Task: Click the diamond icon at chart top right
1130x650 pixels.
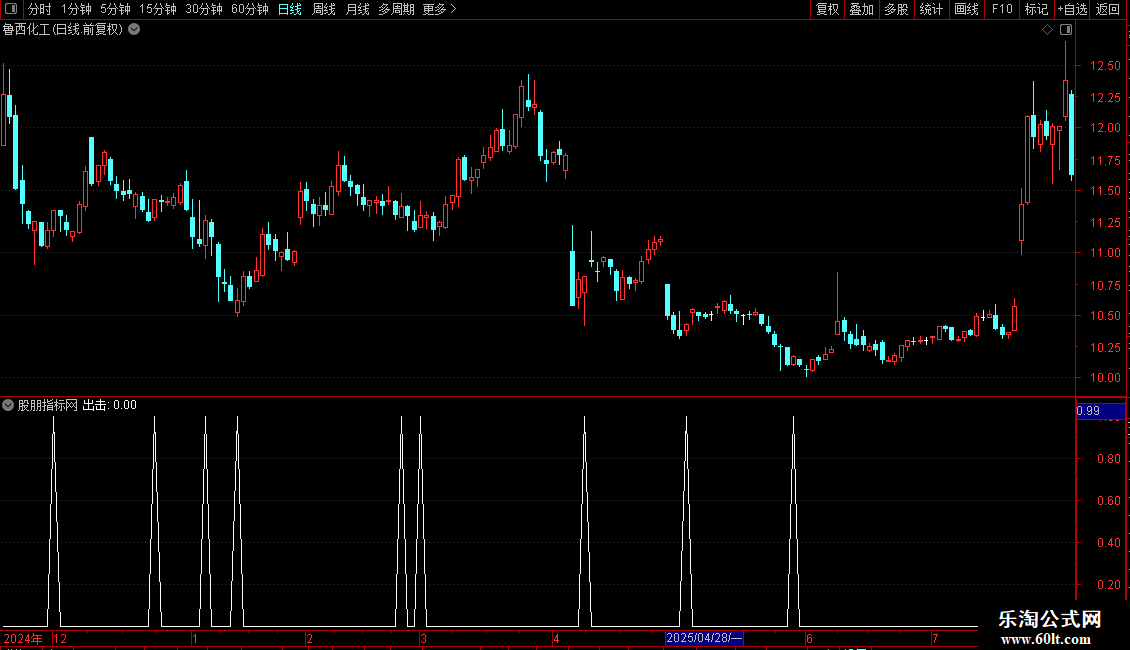Action: [1048, 30]
